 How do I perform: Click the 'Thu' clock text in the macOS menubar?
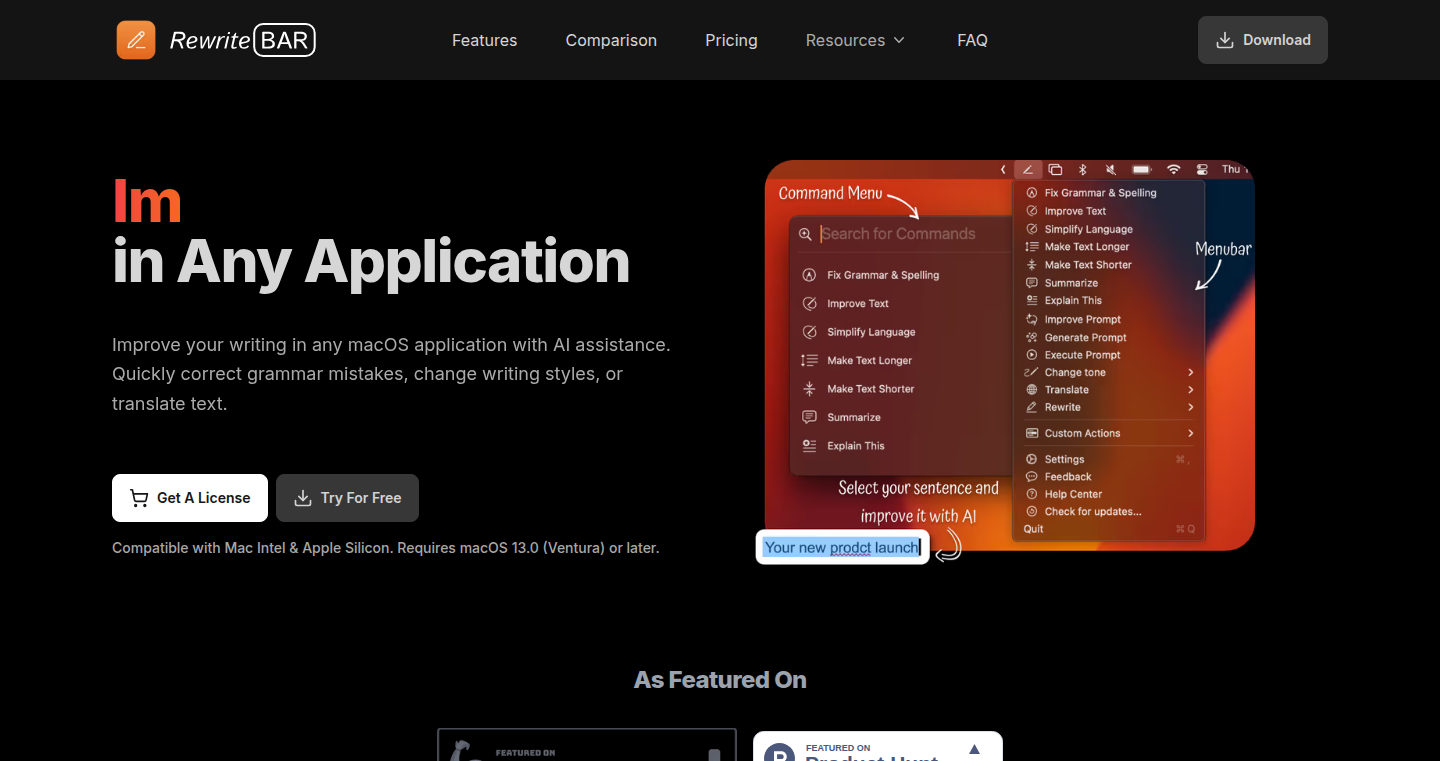pyautogui.click(x=1231, y=170)
